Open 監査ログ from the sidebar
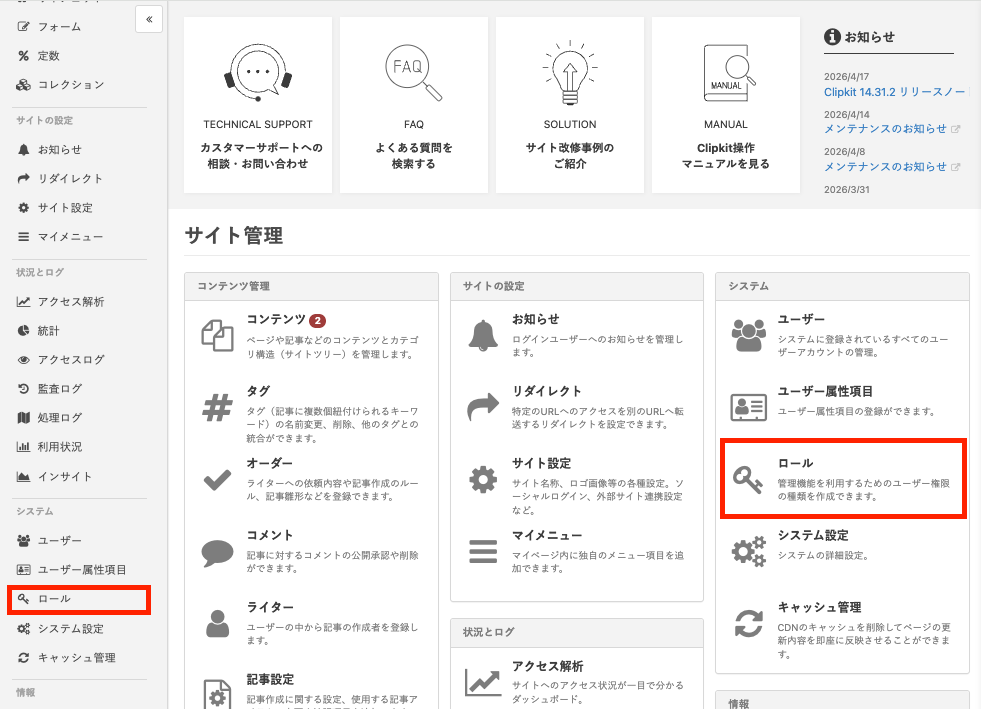The width and height of the screenshot is (981, 709). click(x=59, y=388)
